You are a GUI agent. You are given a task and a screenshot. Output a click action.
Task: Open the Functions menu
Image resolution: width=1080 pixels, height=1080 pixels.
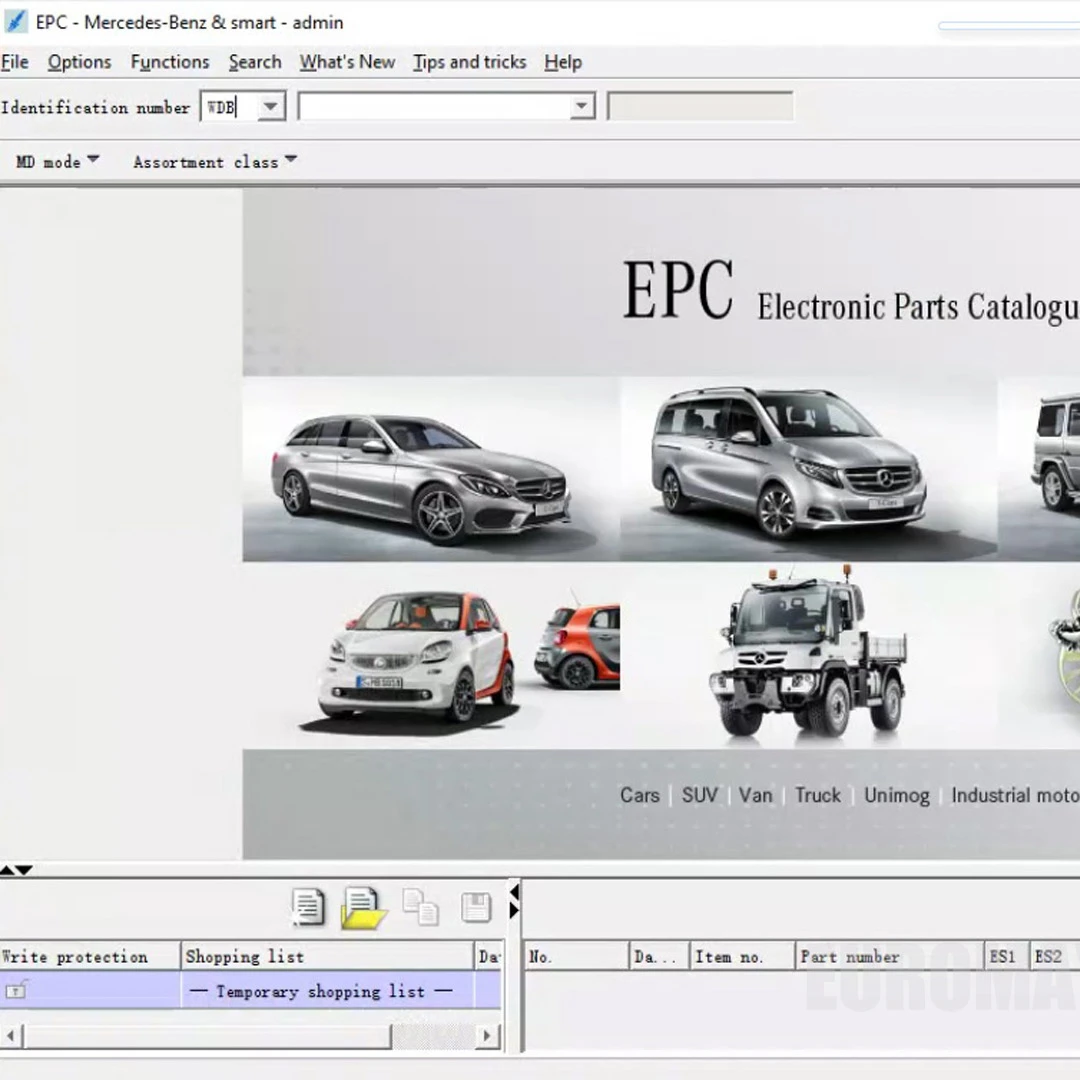[x=170, y=62]
